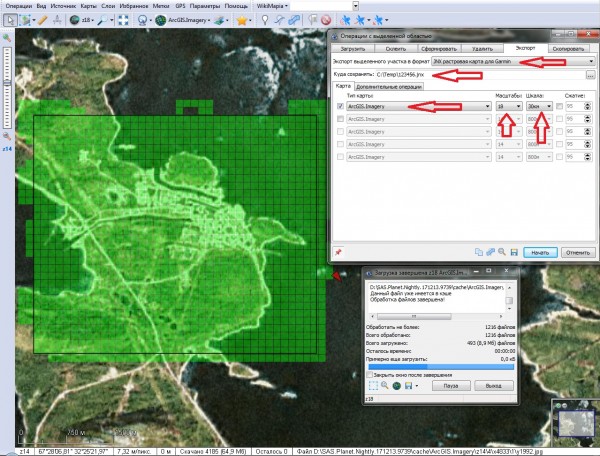Image resolution: width=600 pixels, height=456 pixels.
Task: Add a new polygon mark
Action: click(293, 20)
